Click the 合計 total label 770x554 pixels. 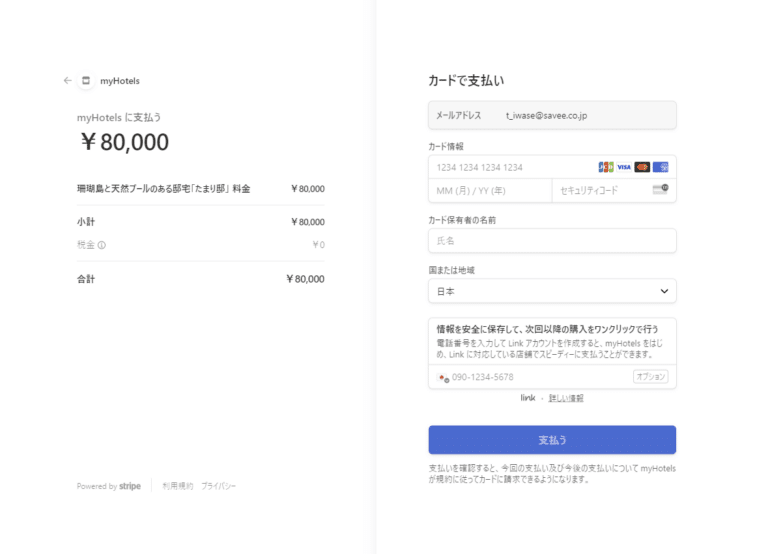(86, 279)
